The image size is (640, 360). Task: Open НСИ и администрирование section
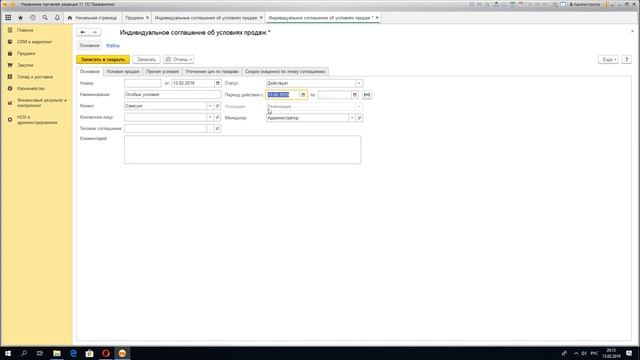(37, 120)
